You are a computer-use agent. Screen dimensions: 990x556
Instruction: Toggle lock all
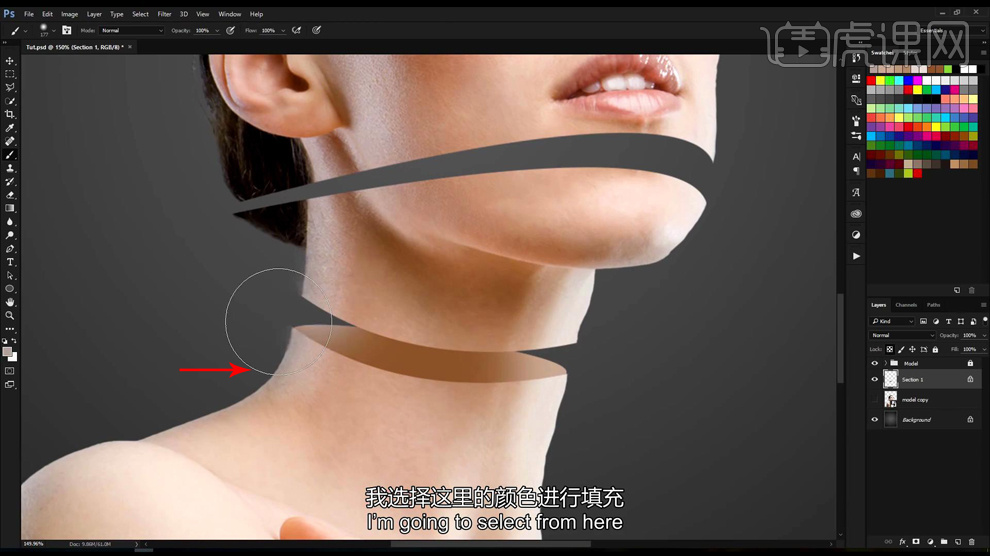[935, 350]
